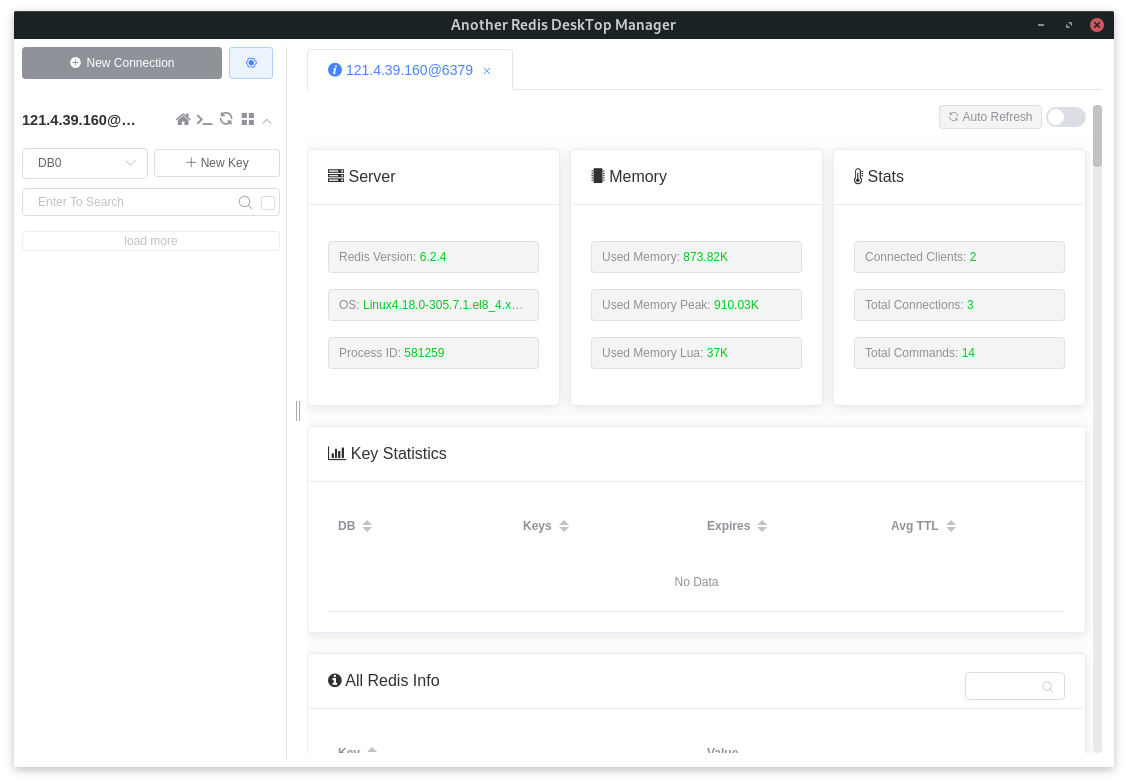Click the Redis Version 6.2.4 tag

(x=433, y=257)
